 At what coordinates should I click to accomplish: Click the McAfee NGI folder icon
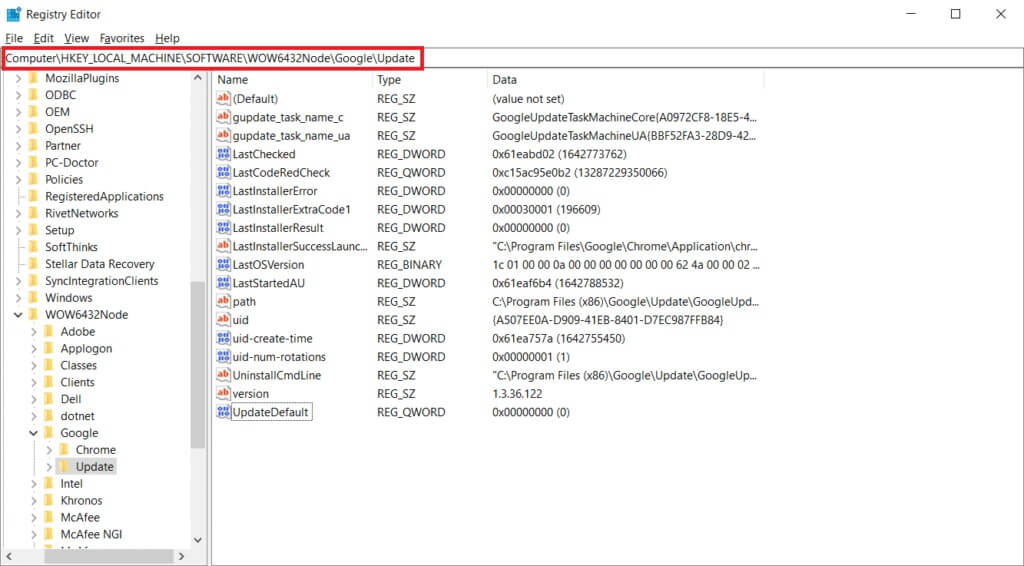(x=49, y=534)
